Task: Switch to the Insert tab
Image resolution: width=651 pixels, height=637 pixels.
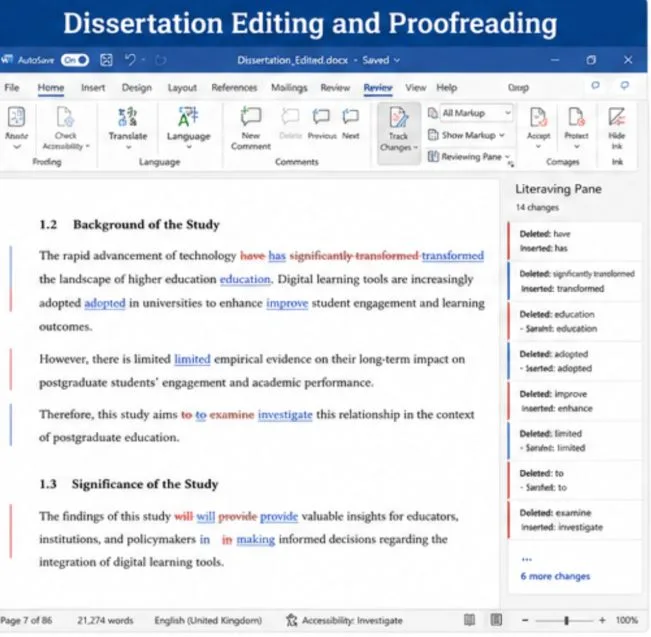Action: click(93, 88)
